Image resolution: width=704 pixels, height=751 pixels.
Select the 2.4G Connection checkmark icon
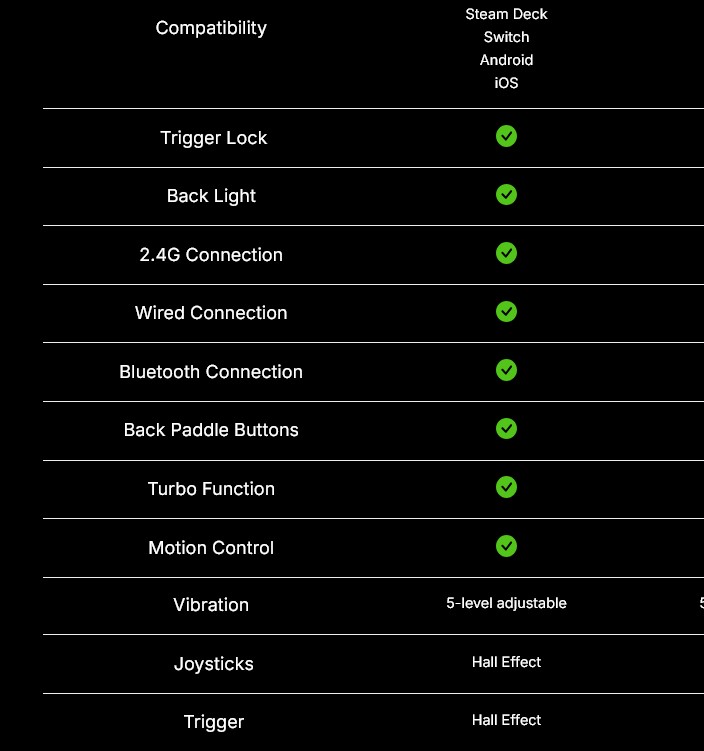point(506,253)
